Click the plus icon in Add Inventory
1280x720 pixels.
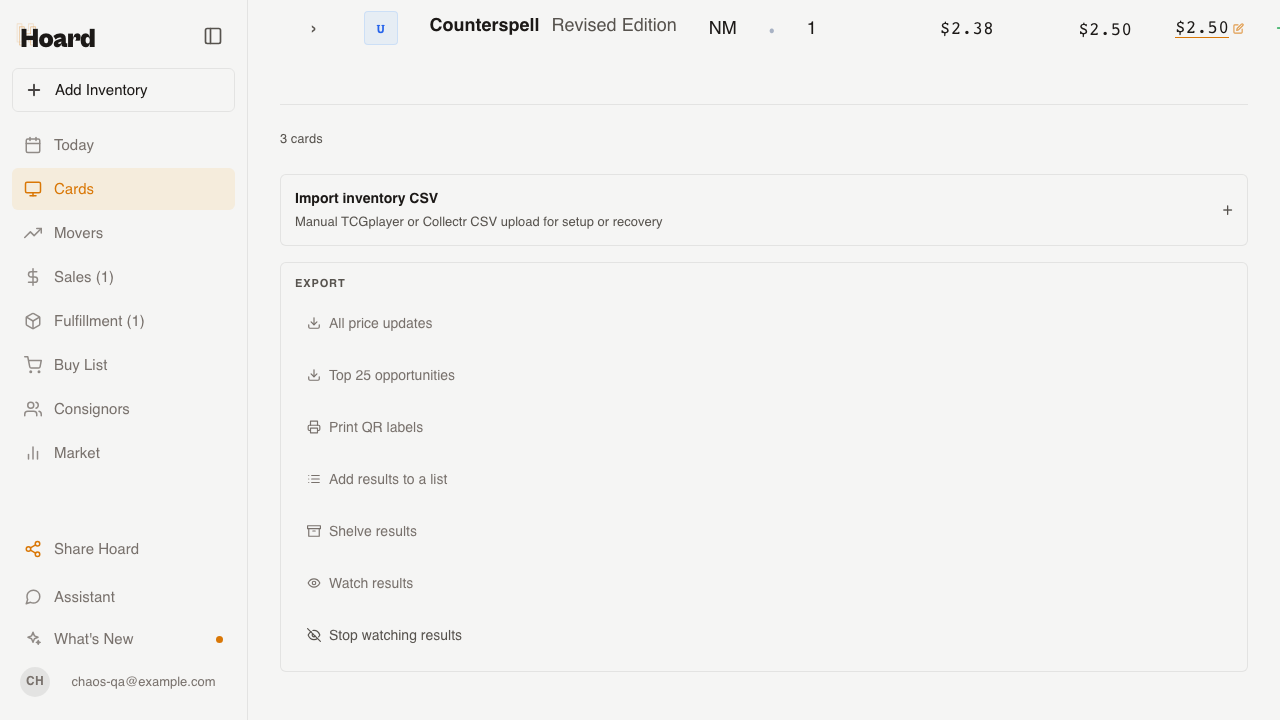[x=34, y=90]
